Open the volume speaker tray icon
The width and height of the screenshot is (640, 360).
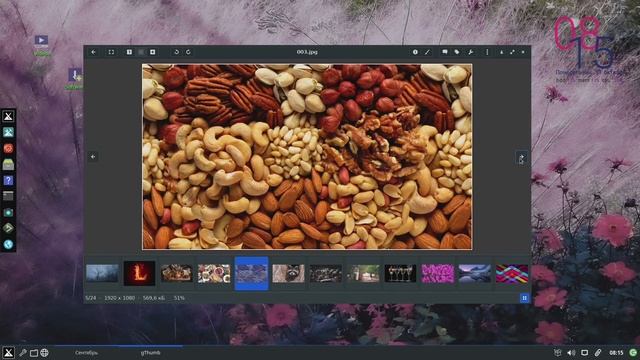coord(571,353)
